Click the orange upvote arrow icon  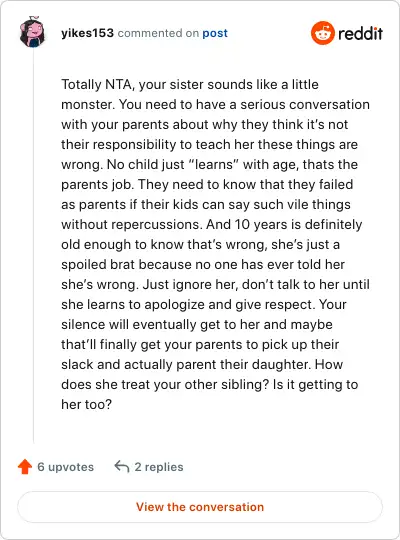click(x=25, y=467)
